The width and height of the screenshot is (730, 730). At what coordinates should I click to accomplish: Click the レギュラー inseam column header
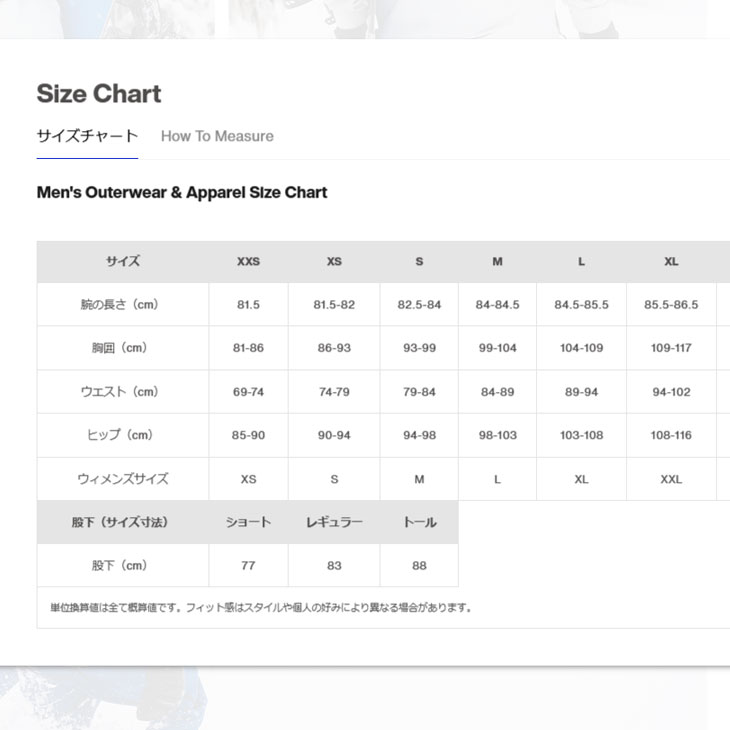334,522
